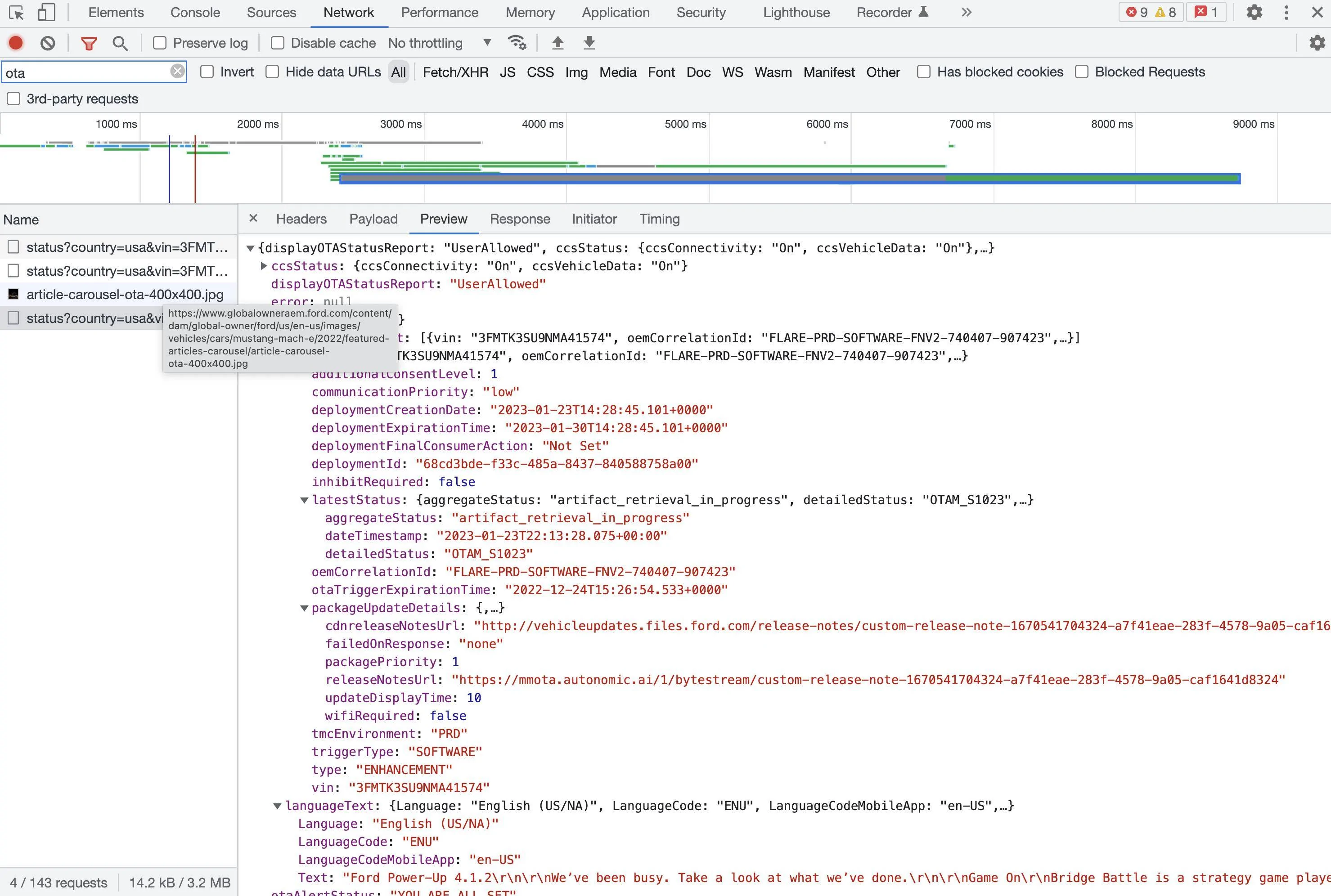This screenshot has width=1331, height=896.
Task: Switch to the Console panel tab
Action: (195, 13)
